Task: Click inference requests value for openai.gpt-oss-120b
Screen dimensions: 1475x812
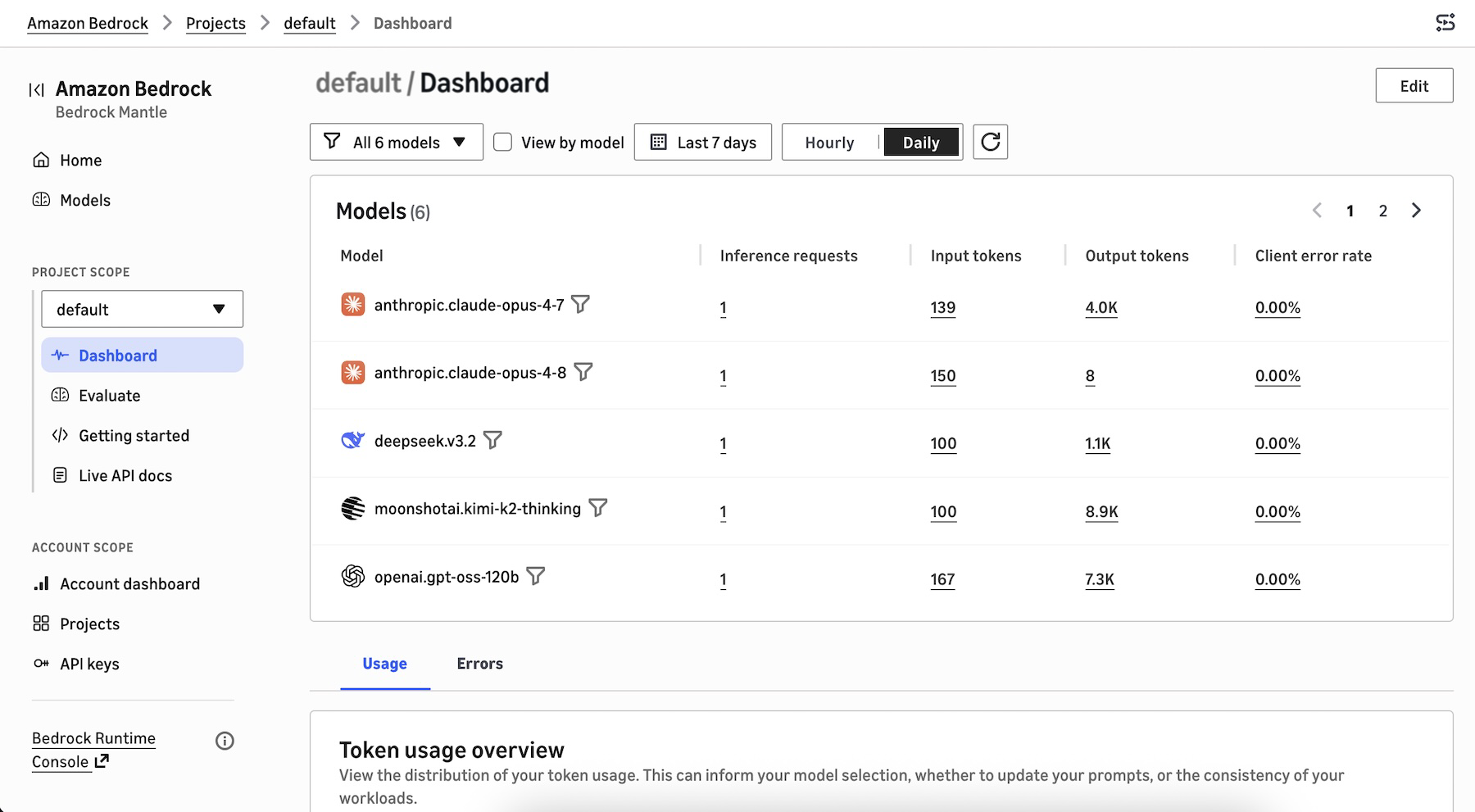Action: point(723,579)
